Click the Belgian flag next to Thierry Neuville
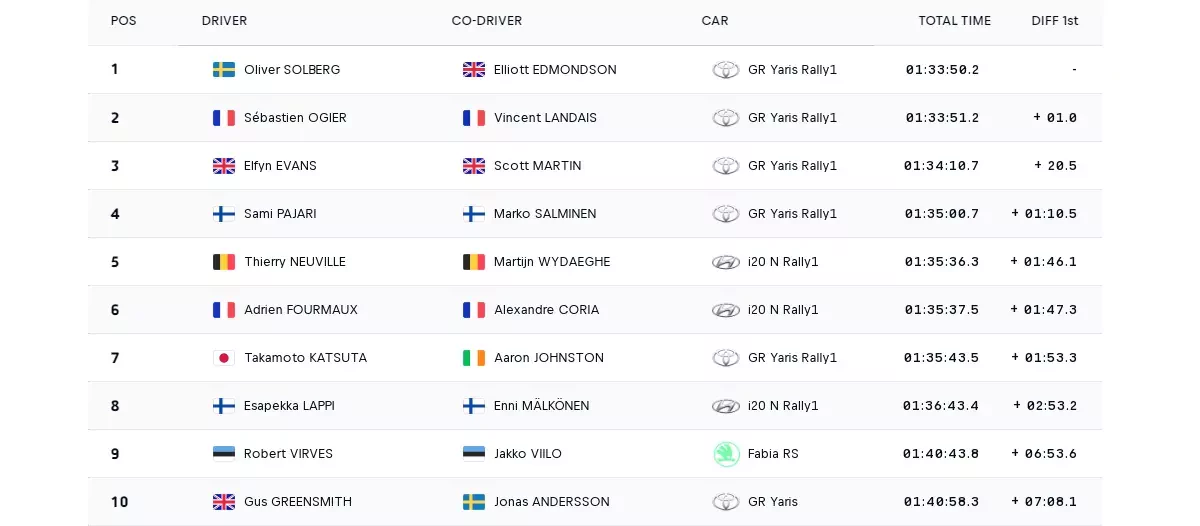The image size is (1200, 526). click(x=224, y=262)
